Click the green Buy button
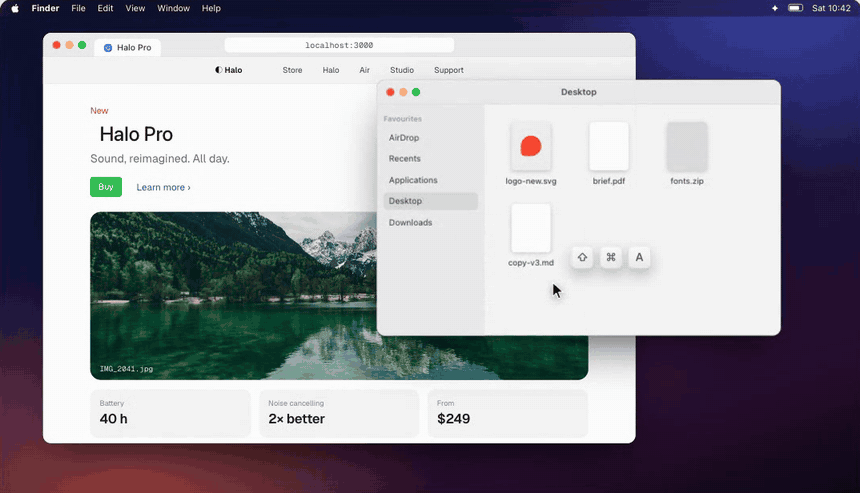The image size is (860, 493). click(106, 187)
